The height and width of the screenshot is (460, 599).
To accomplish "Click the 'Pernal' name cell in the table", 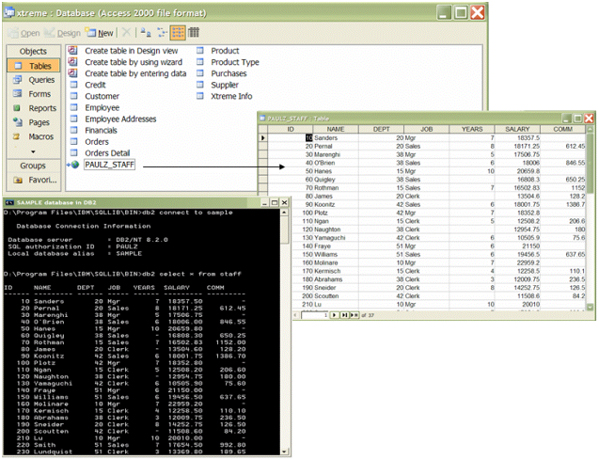I will point(336,146).
